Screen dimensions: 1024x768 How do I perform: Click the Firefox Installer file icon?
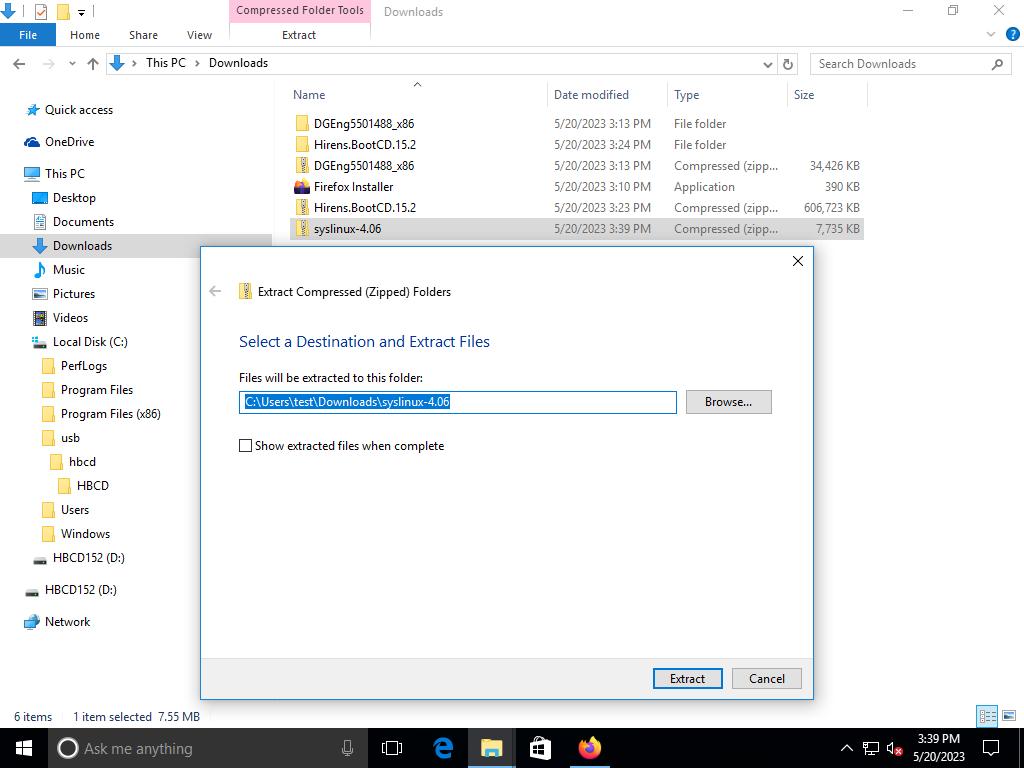(302, 187)
